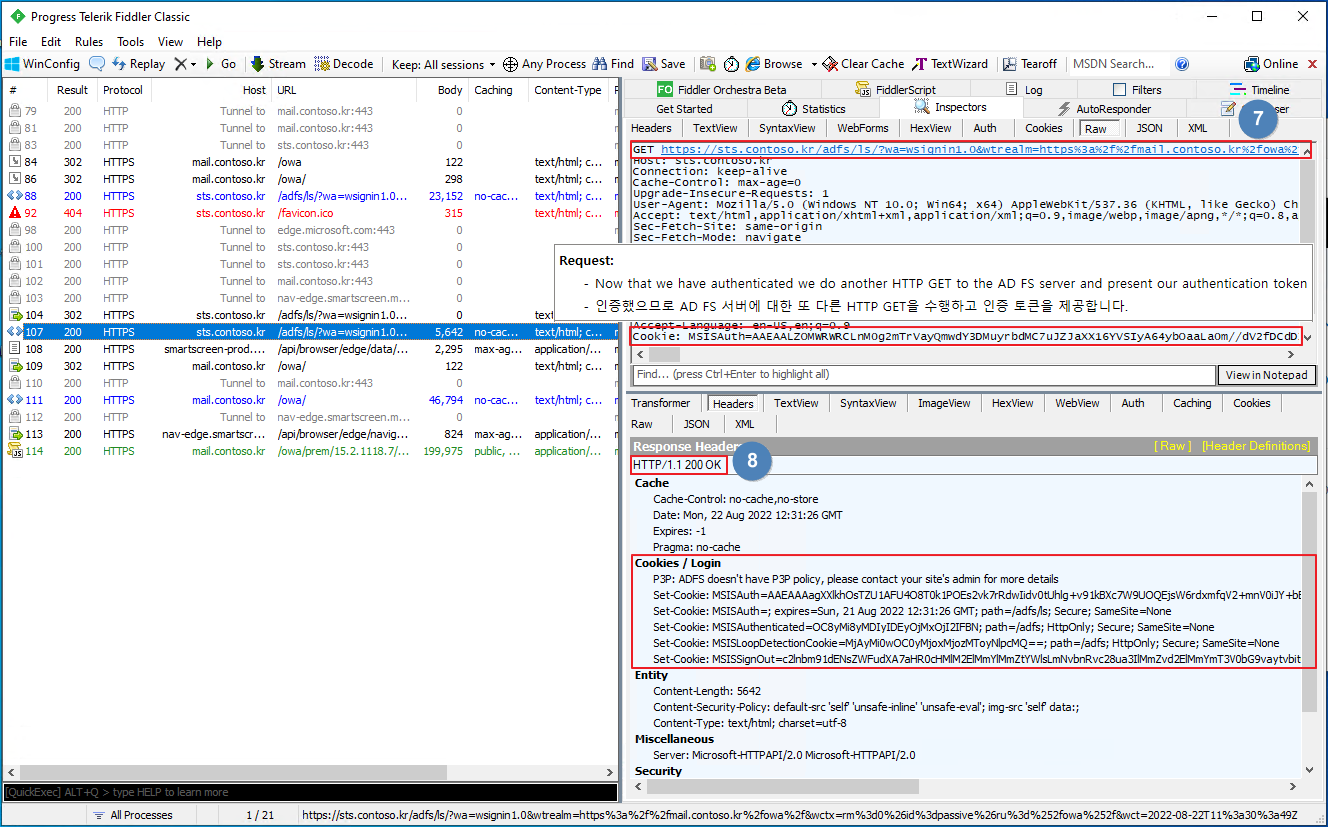Open the File menu
Image resolution: width=1328 pixels, height=827 pixels.
click(18, 42)
